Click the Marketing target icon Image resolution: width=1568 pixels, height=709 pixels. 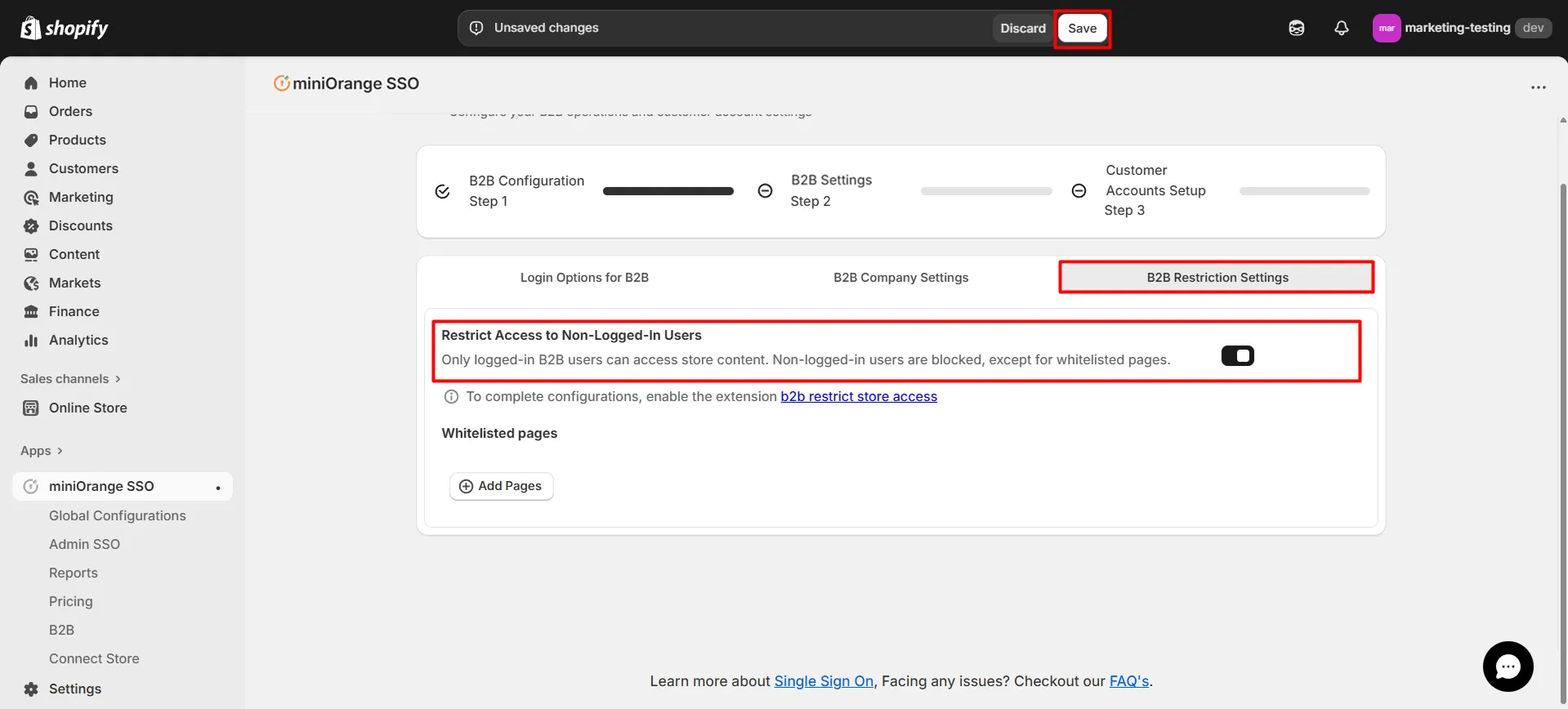tap(31, 198)
